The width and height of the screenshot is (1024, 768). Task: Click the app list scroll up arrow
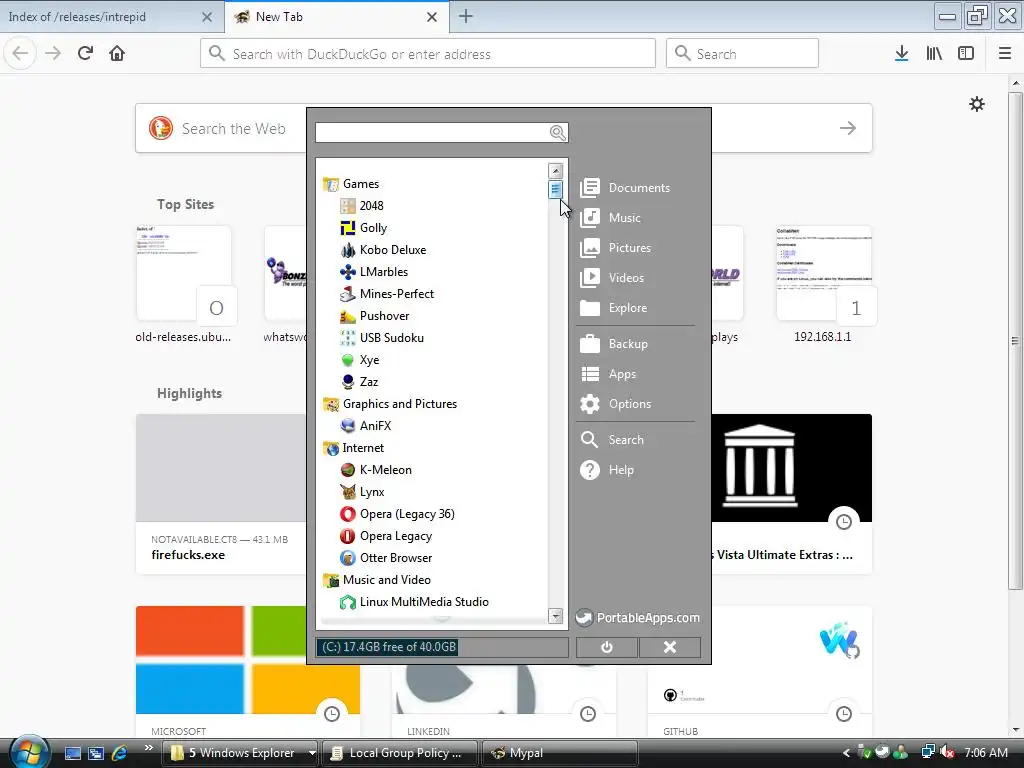pyautogui.click(x=556, y=171)
